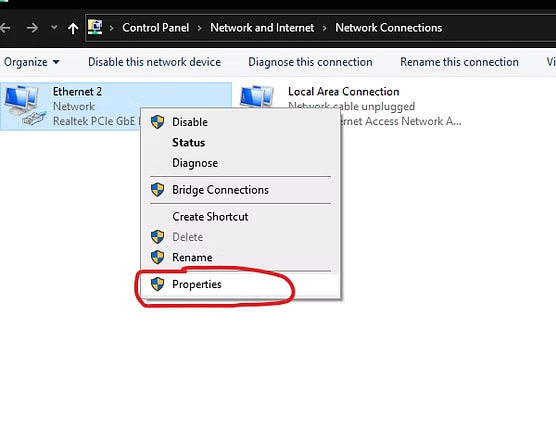Select the Control Panel icon in address bar
The height and width of the screenshot is (441, 556).
pos(95,27)
